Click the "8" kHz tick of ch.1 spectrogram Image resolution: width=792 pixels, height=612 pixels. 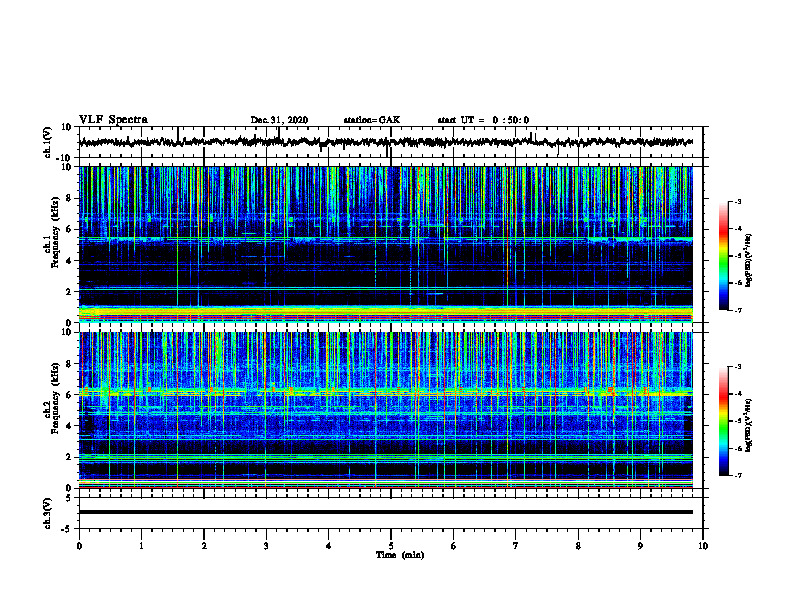(x=69, y=198)
